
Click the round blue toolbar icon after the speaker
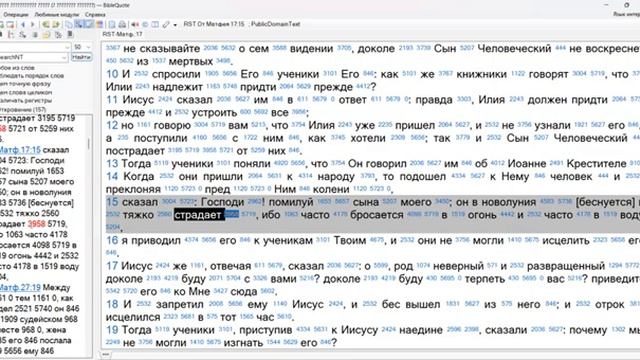coord(145,24)
